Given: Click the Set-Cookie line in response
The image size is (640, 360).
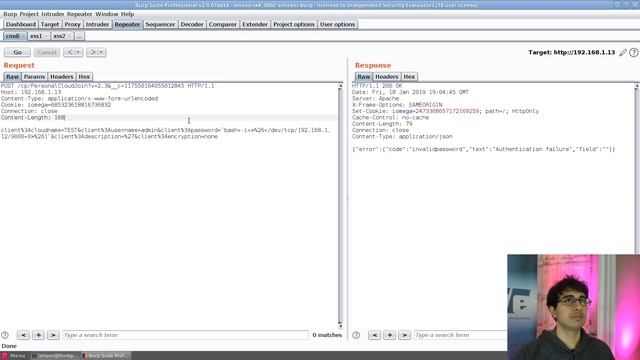Looking at the screenshot, I should pos(445,111).
